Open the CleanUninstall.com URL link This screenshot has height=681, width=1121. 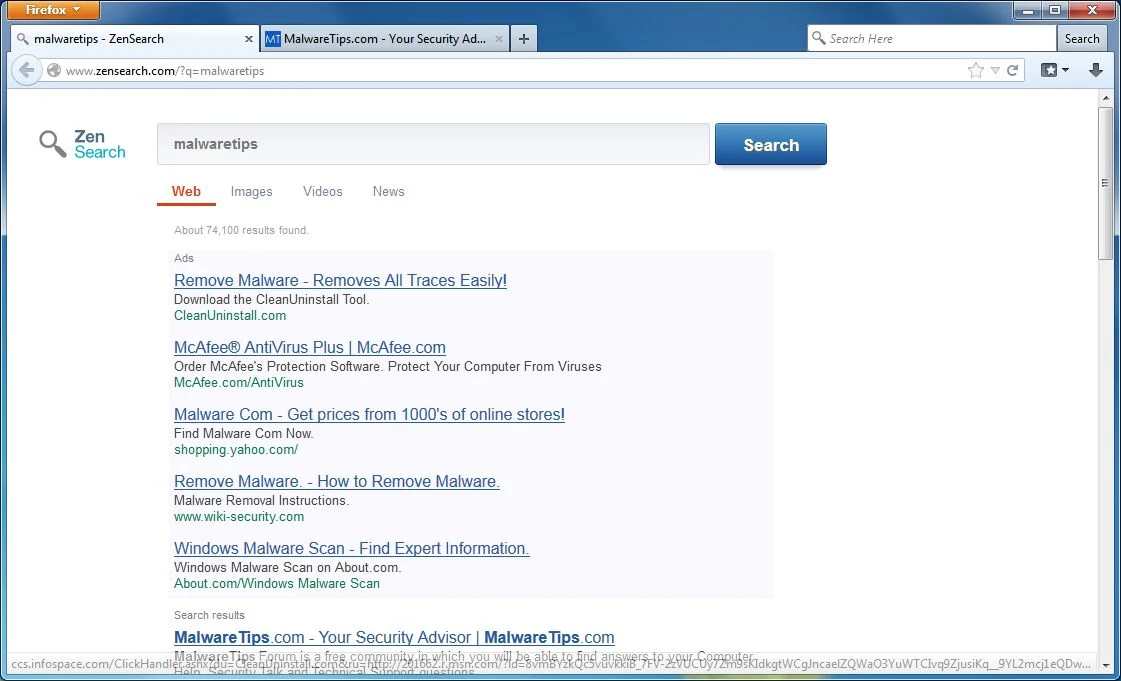[x=230, y=315]
